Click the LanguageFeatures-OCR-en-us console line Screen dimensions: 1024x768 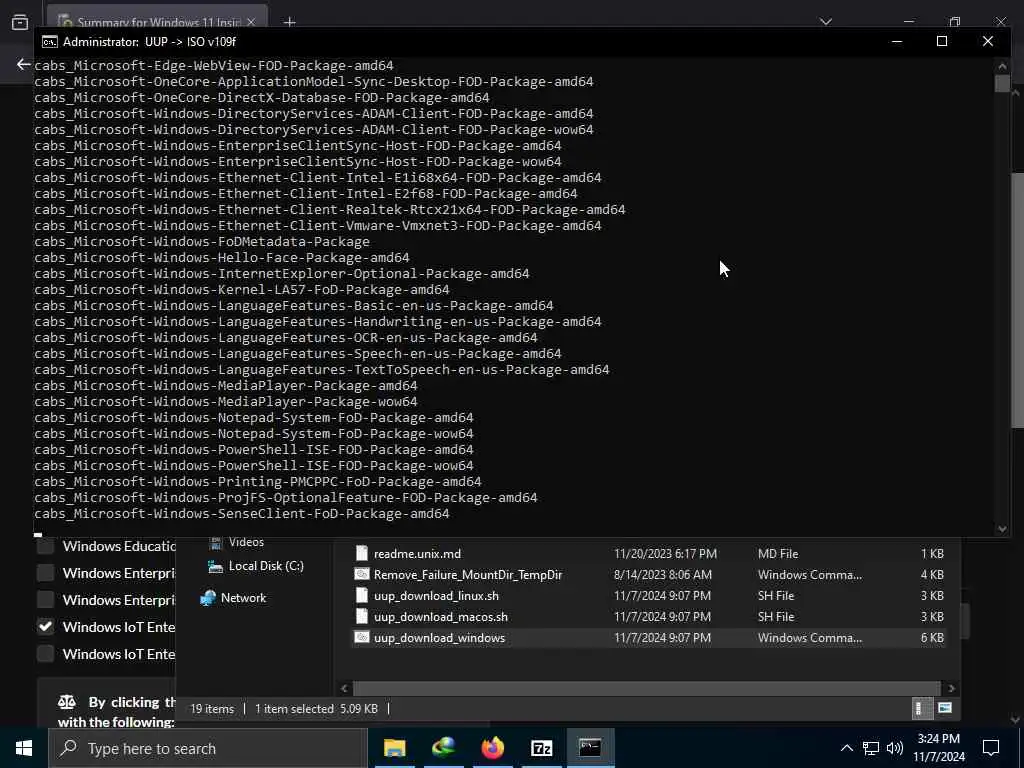tap(286, 338)
